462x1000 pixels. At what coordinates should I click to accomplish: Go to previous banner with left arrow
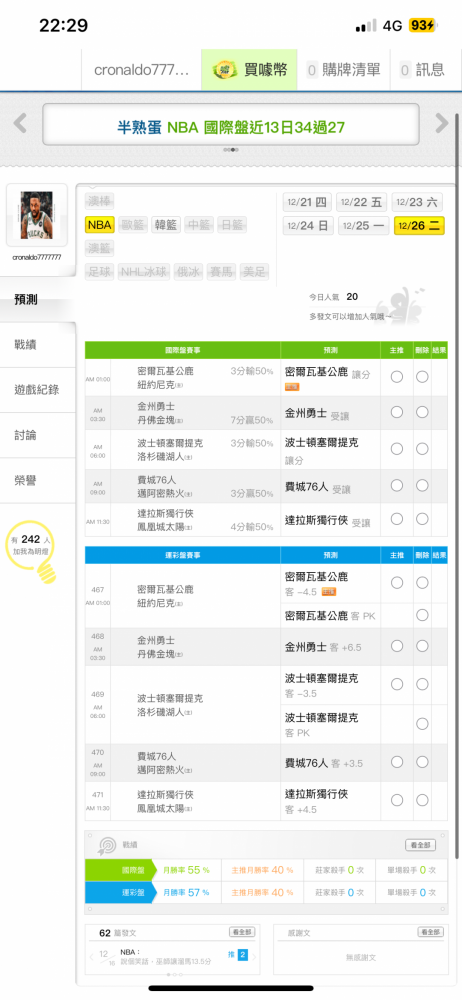[x=20, y=123]
